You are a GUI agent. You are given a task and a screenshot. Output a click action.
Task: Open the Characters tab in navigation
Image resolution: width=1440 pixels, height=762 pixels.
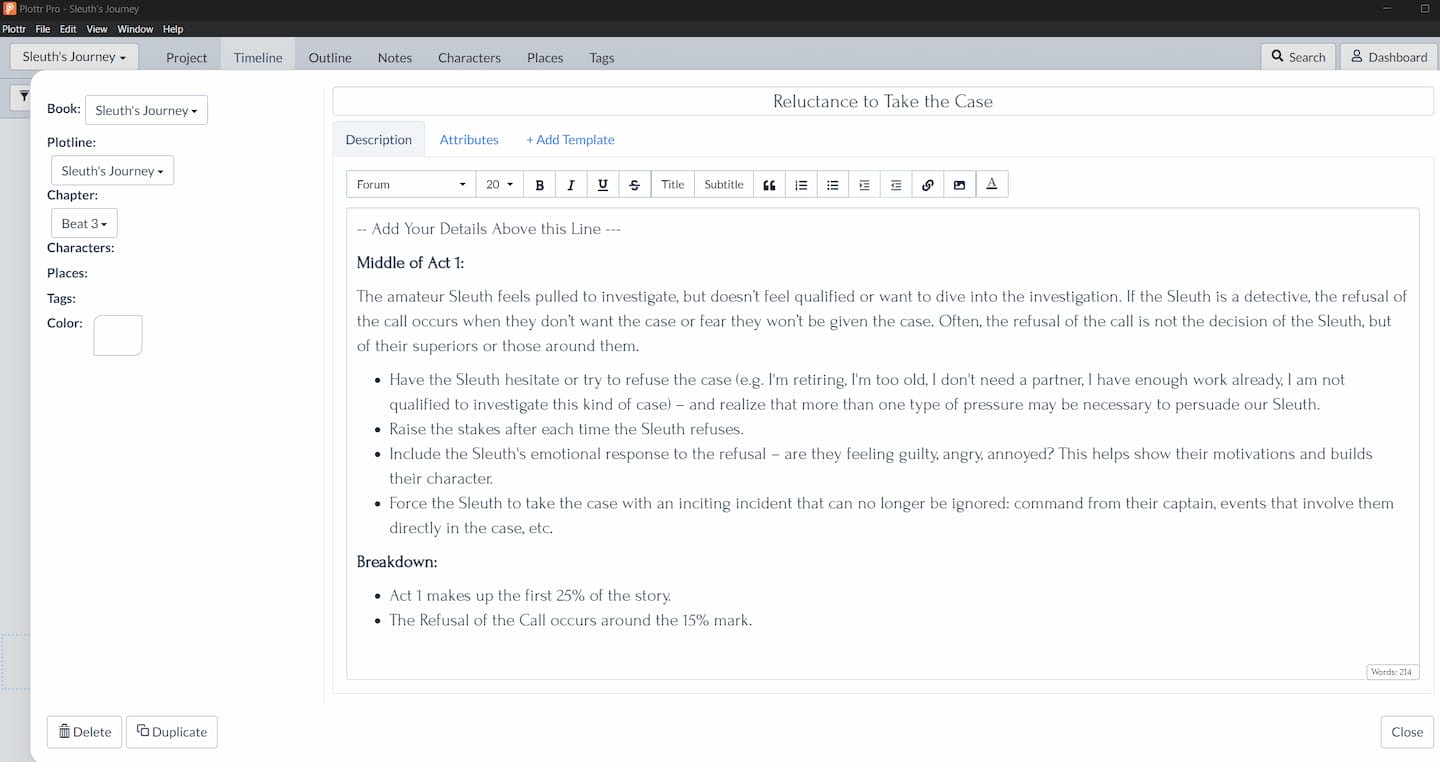(469, 58)
